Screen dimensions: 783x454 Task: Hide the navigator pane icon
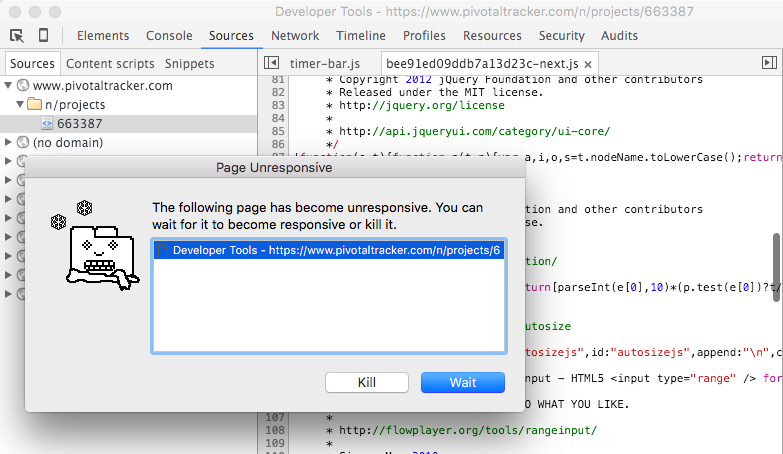(271, 63)
